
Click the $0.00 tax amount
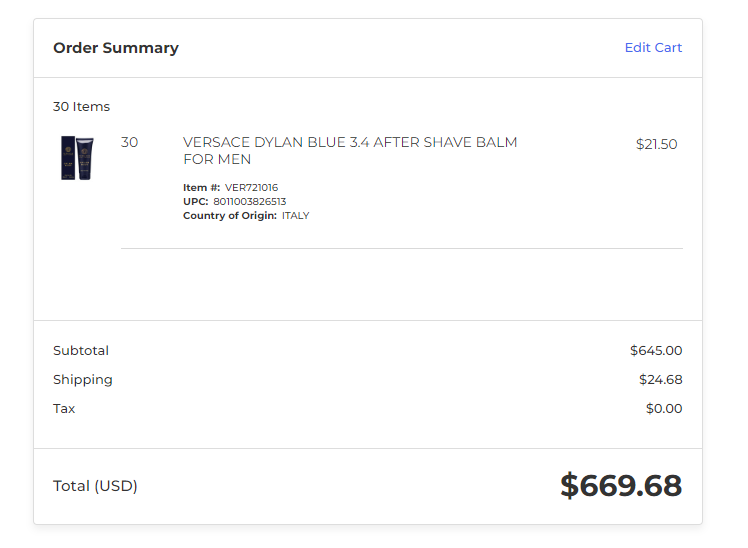(664, 409)
